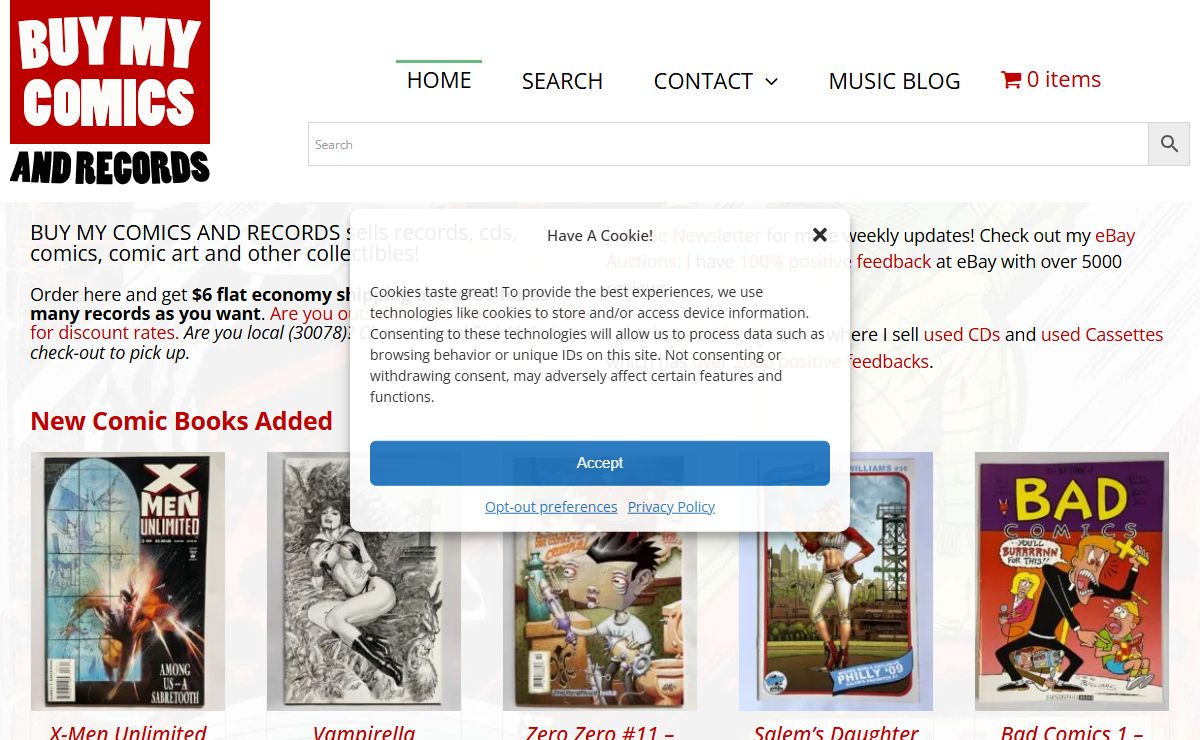This screenshot has height=740, width=1200.
Task: Open the X-Men Unlimited cover thumbnail
Action: tap(128, 581)
